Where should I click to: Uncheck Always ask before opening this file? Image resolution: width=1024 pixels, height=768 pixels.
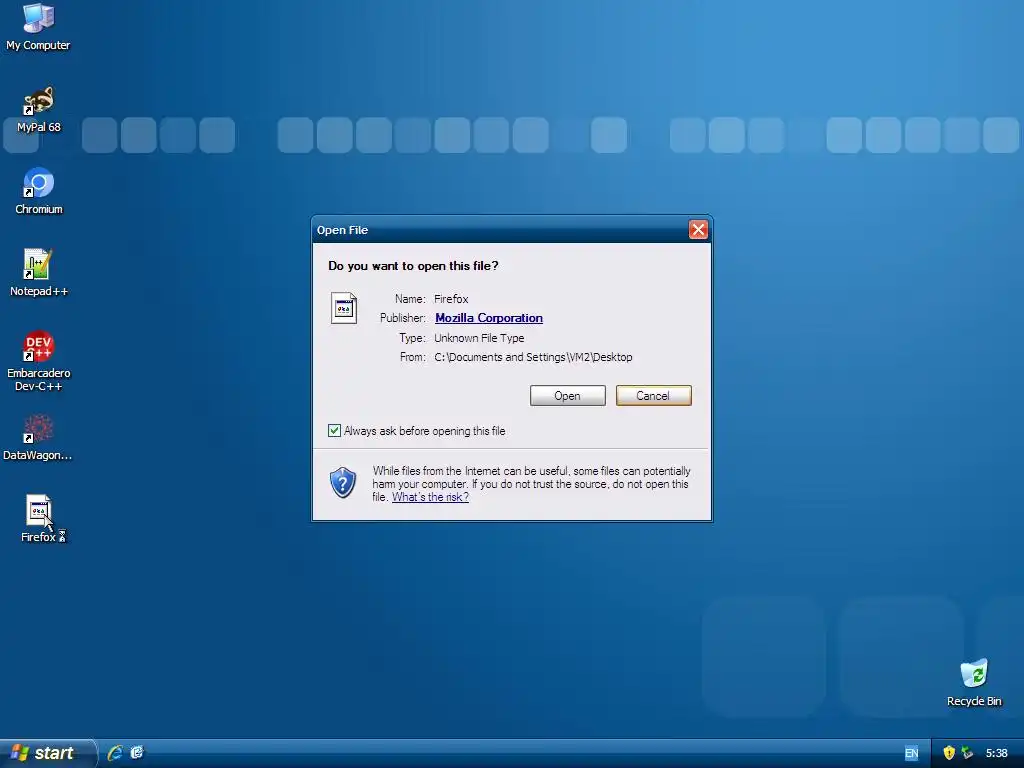click(334, 431)
